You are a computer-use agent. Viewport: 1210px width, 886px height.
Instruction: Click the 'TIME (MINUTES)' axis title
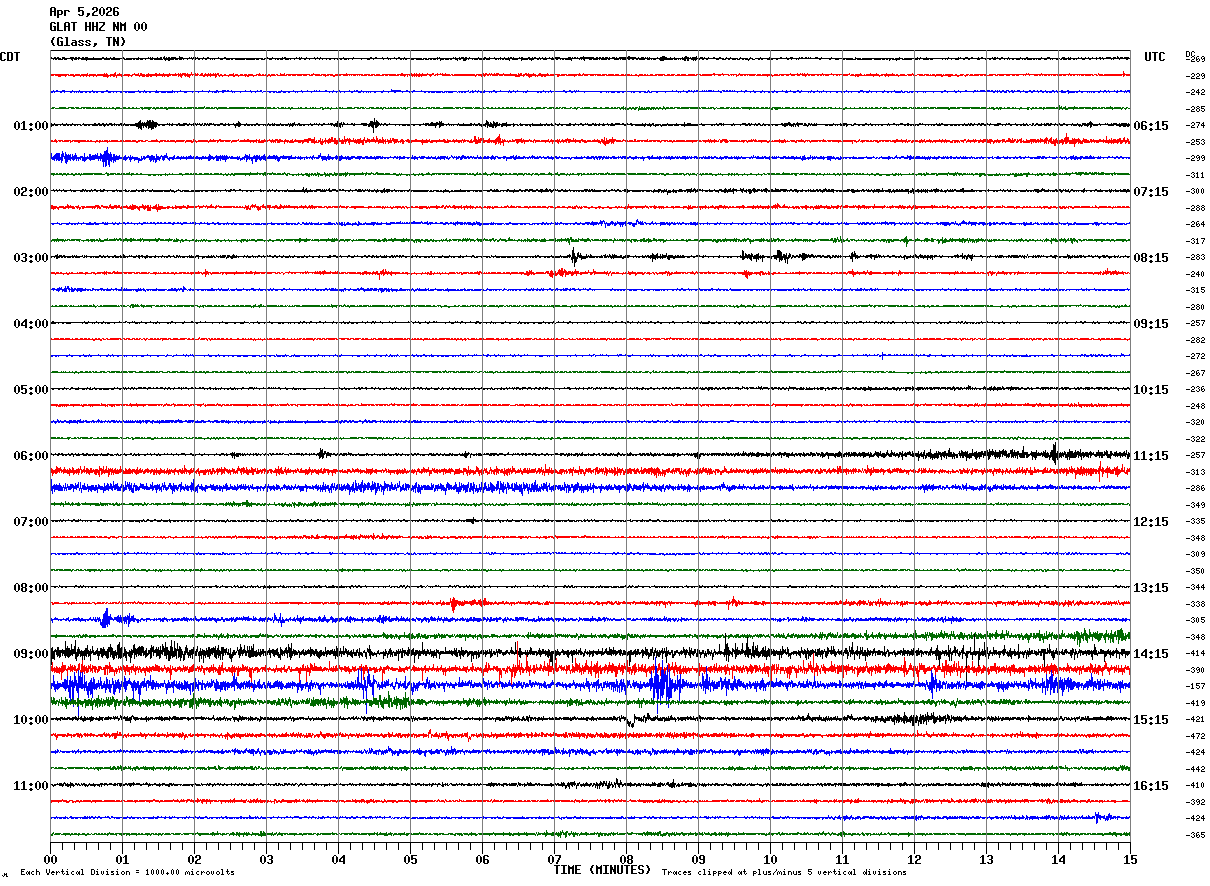point(602,870)
